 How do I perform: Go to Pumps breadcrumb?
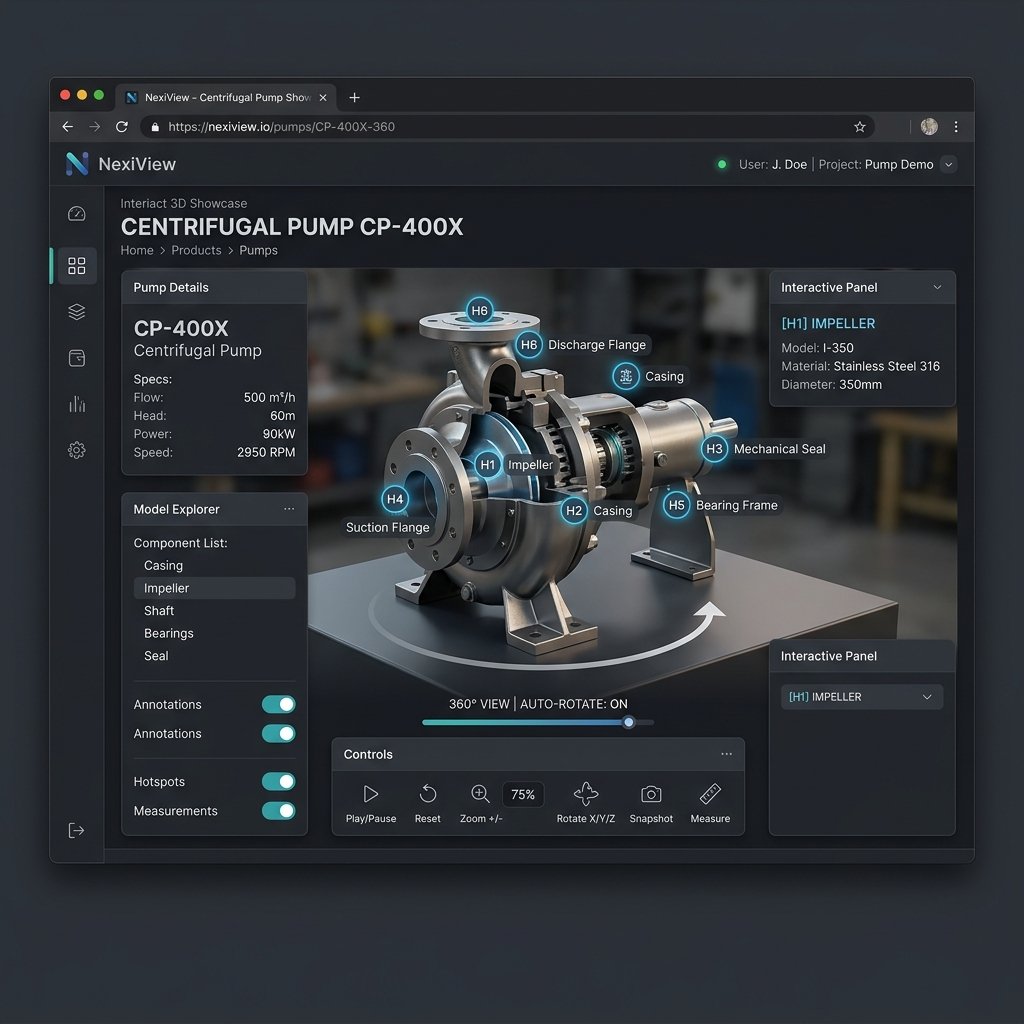(x=258, y=250)
